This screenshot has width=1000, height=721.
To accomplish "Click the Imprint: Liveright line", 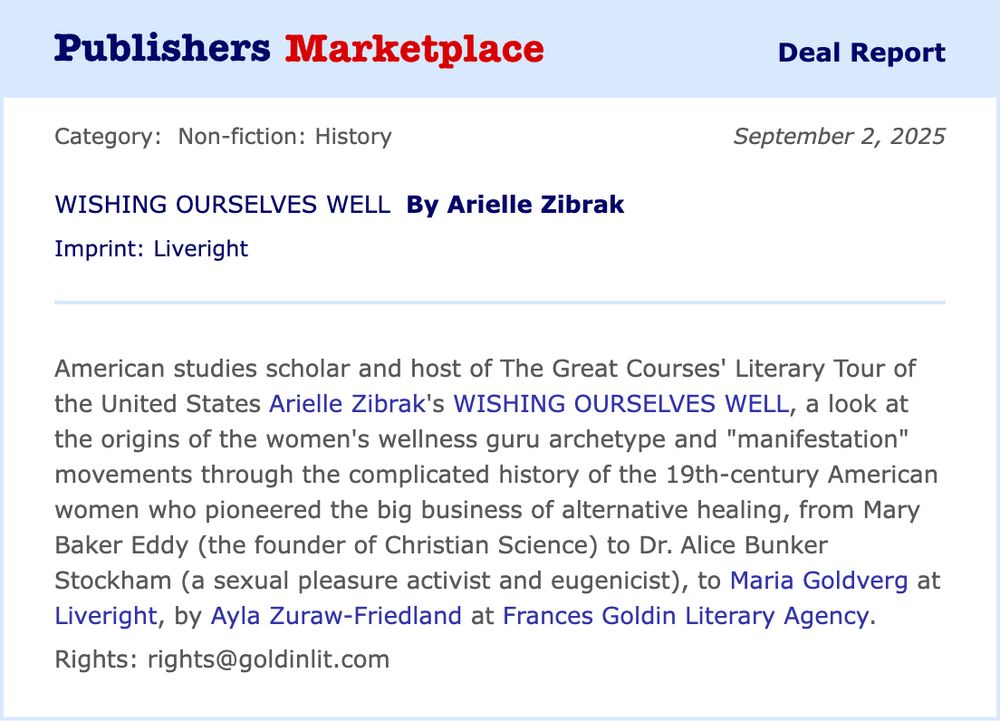I will tap(151, 249).
